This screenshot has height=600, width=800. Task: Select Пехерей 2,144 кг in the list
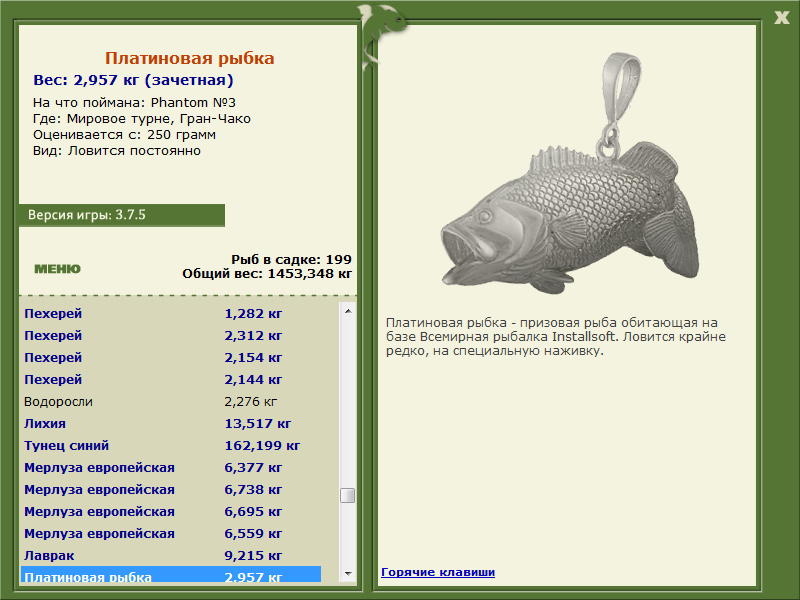click(x=171, y=379)
